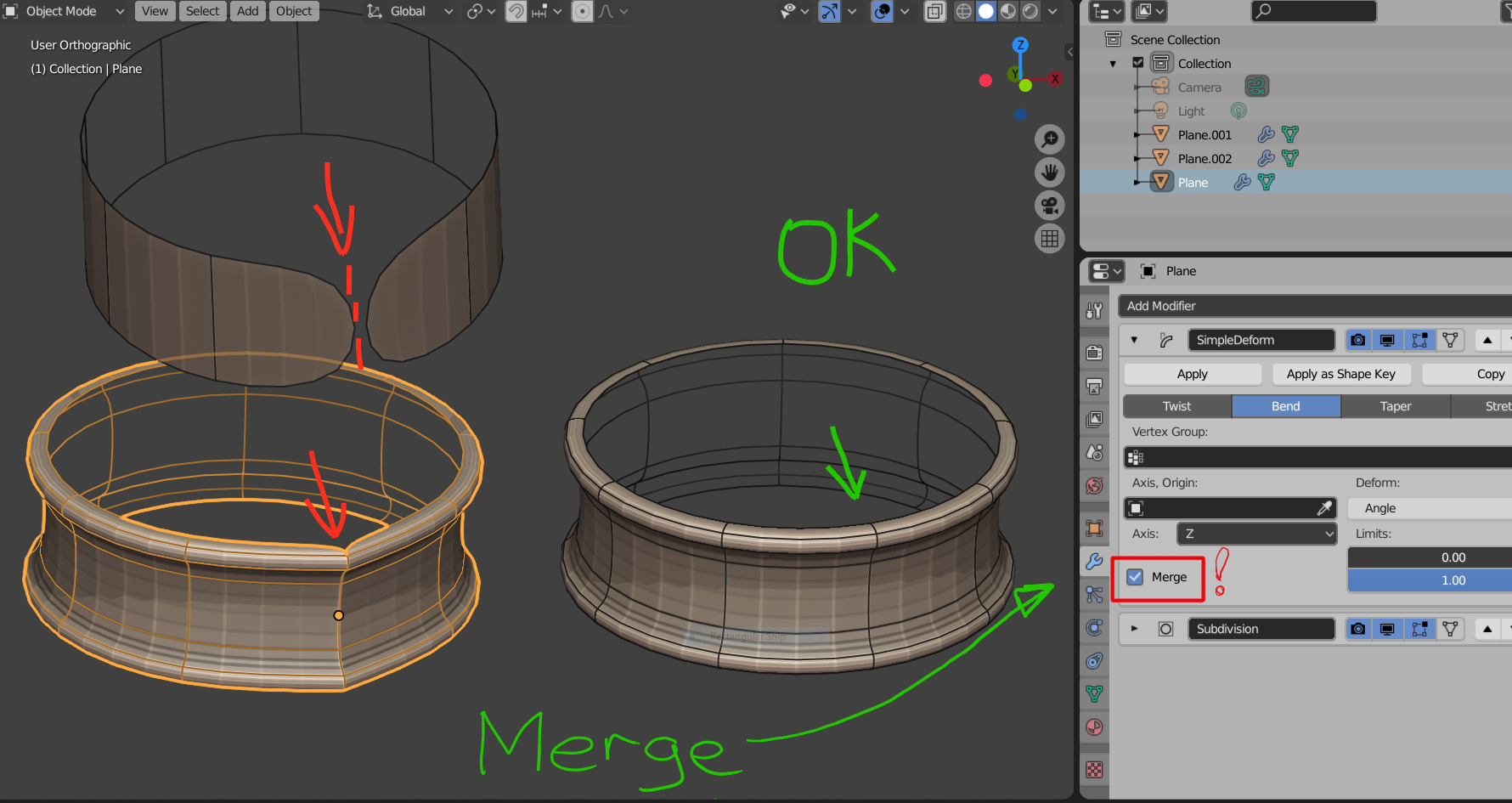Toggle SimpleDeform edit mode display icon
The image size is (1512, 803).
(1419, 340)
